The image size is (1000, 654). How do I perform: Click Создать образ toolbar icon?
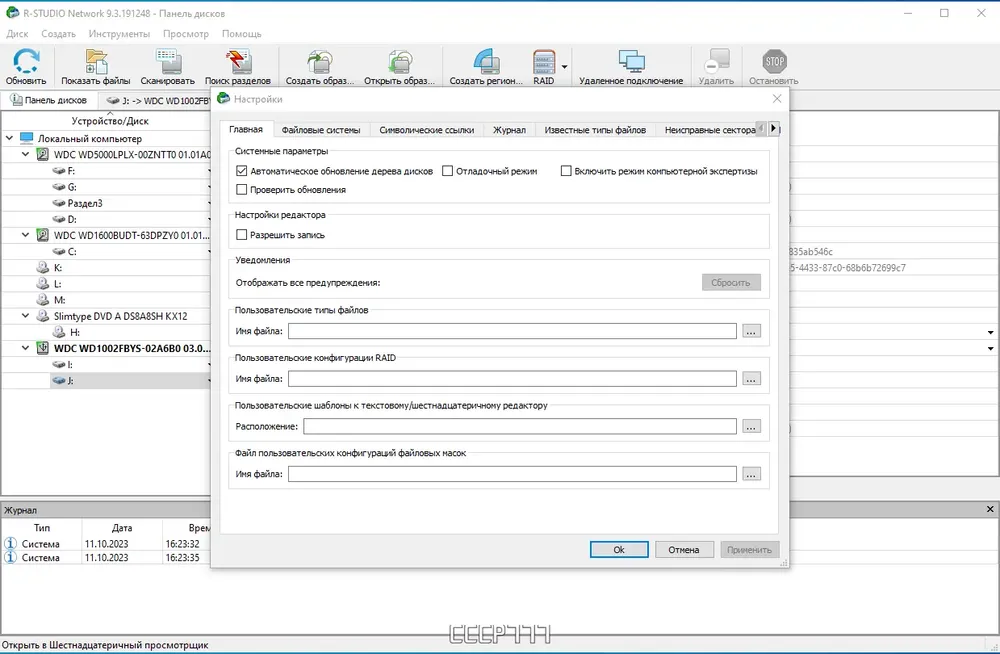tap(320, 66)
